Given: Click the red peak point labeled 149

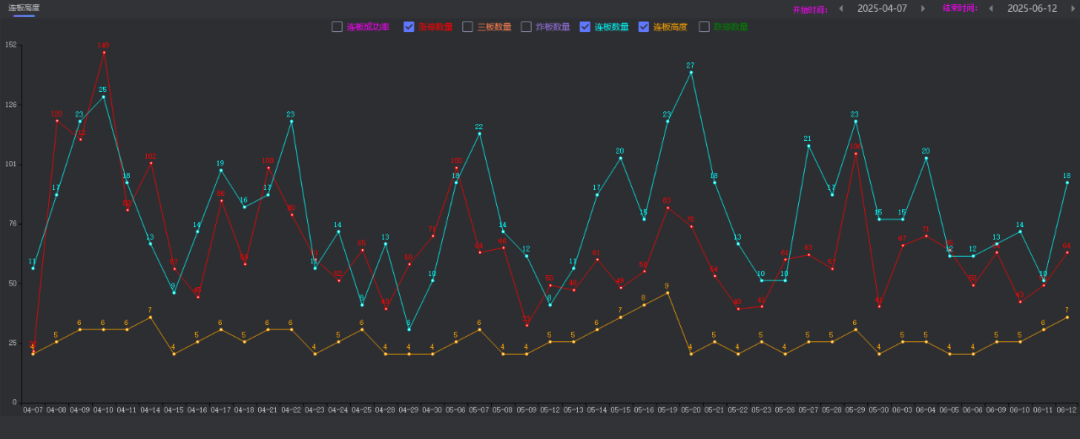Looking at the screenshot, I should [x=104, y=53].
